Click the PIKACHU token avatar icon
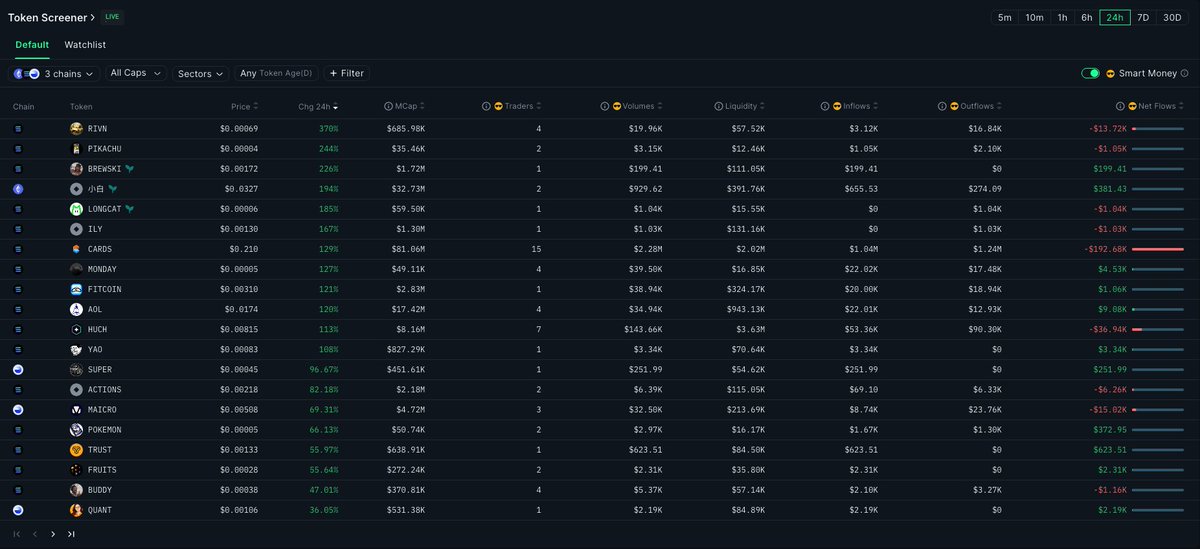Screen dimensions: 1200x549 coord(76,149)
